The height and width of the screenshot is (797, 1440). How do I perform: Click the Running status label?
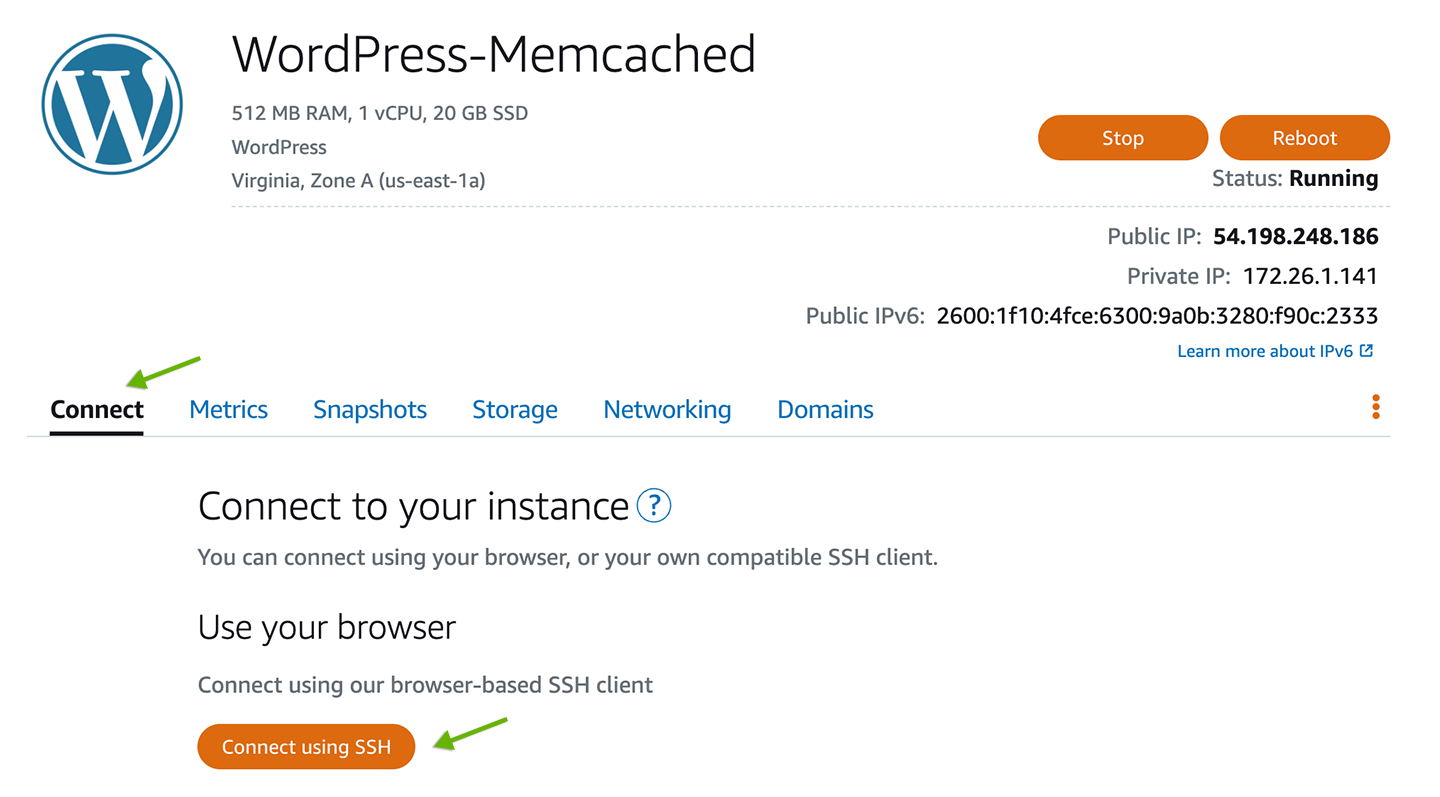pos(1334,179)
